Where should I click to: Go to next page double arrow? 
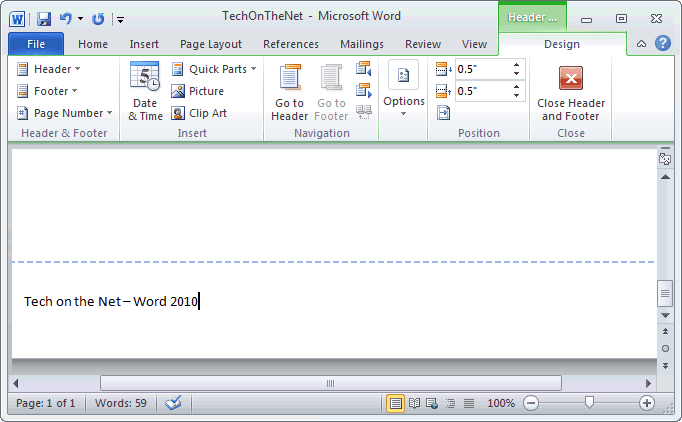point(665,366)
